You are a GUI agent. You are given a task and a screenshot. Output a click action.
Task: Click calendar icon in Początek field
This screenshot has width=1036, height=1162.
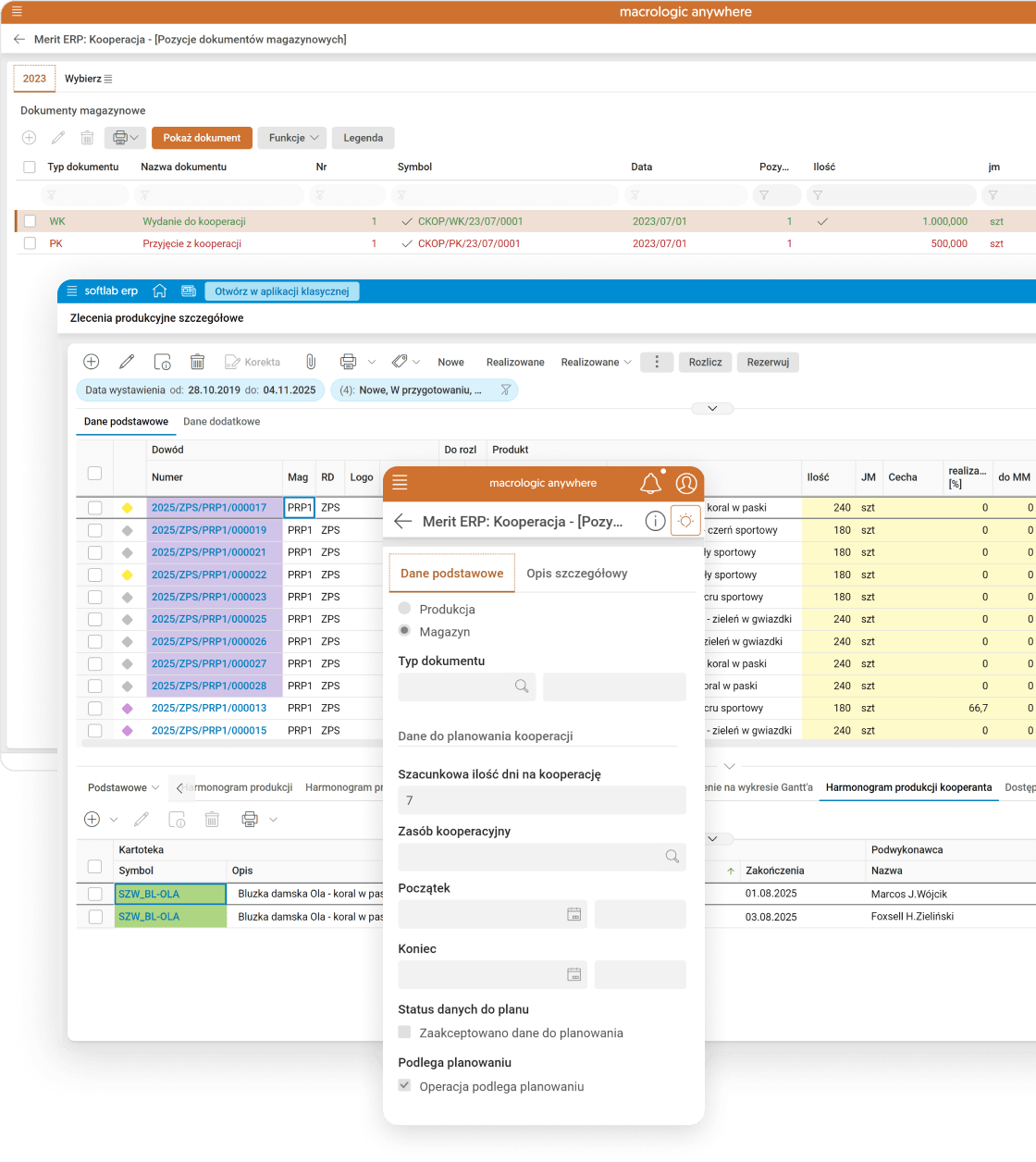(x=573, y=914)
